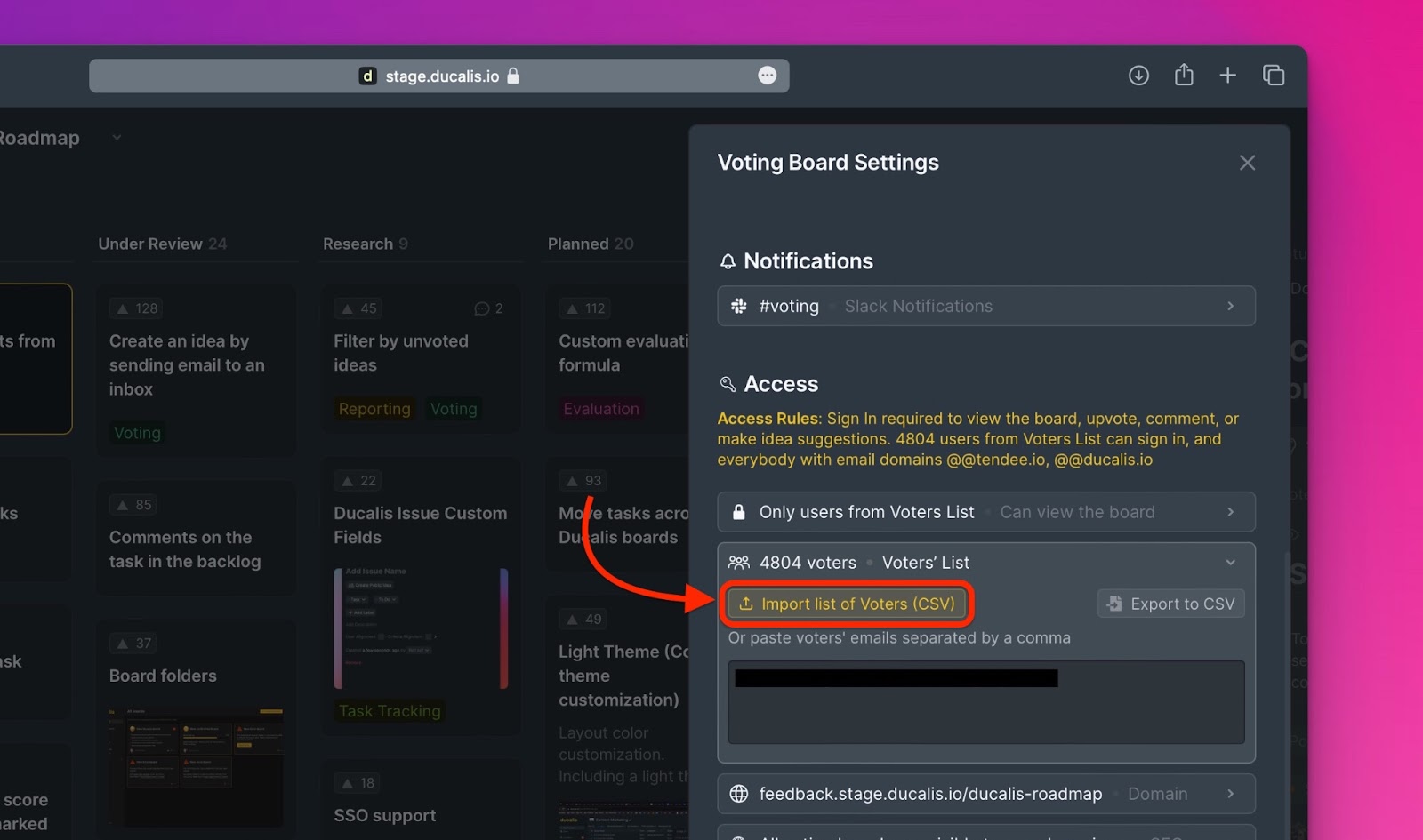
Task: Open the Custom Fields card image thumbnail
Action: [421, 628]
